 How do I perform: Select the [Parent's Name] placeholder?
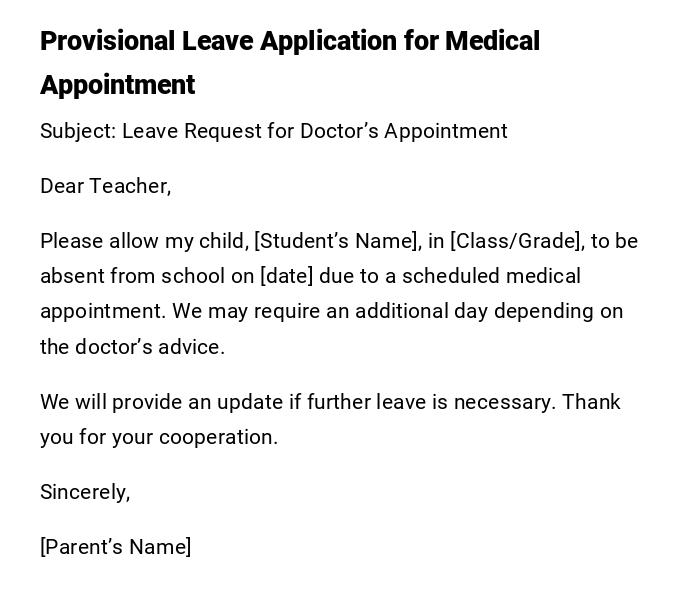coord(115,547)
